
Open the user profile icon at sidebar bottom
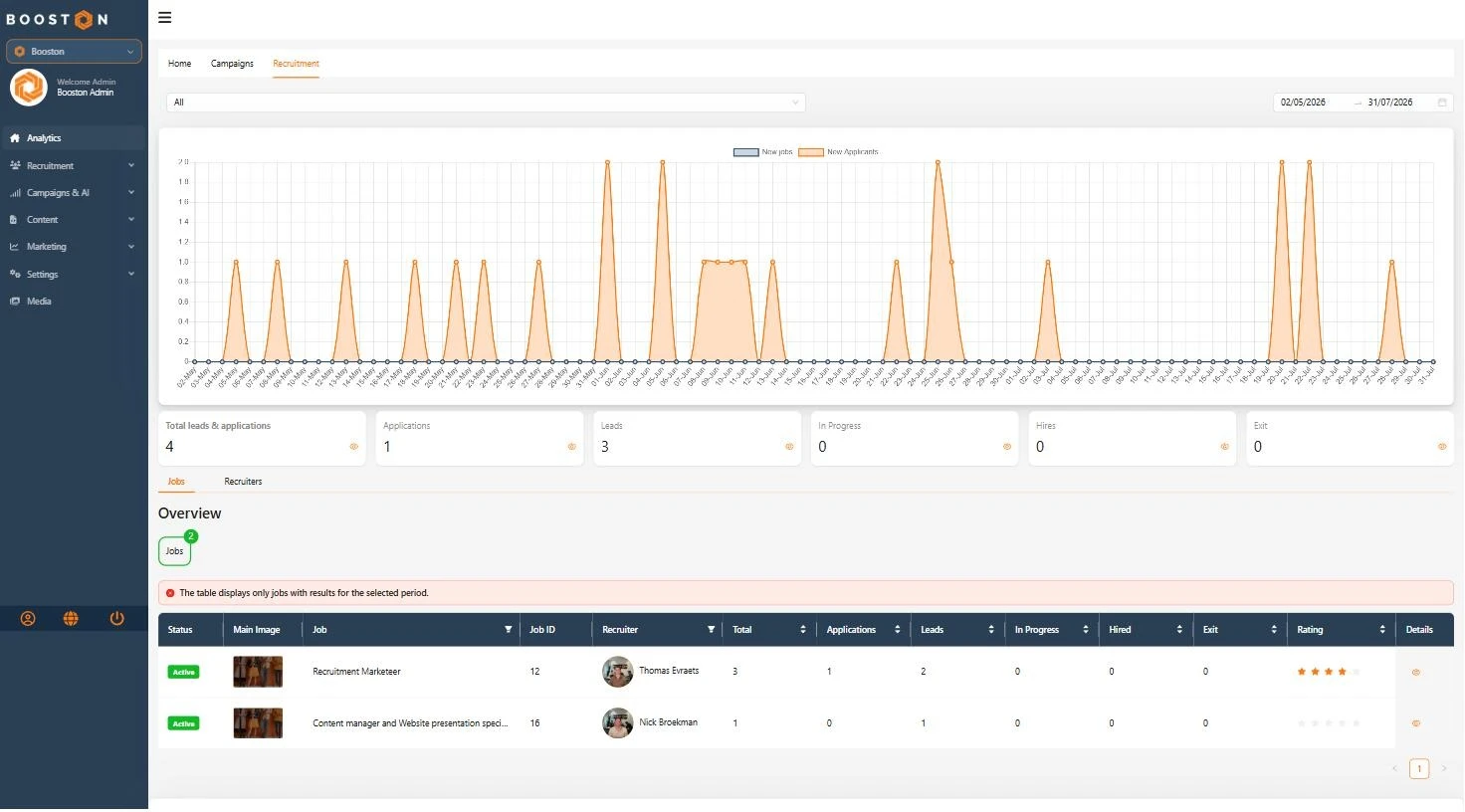click(x=28, y=619)
